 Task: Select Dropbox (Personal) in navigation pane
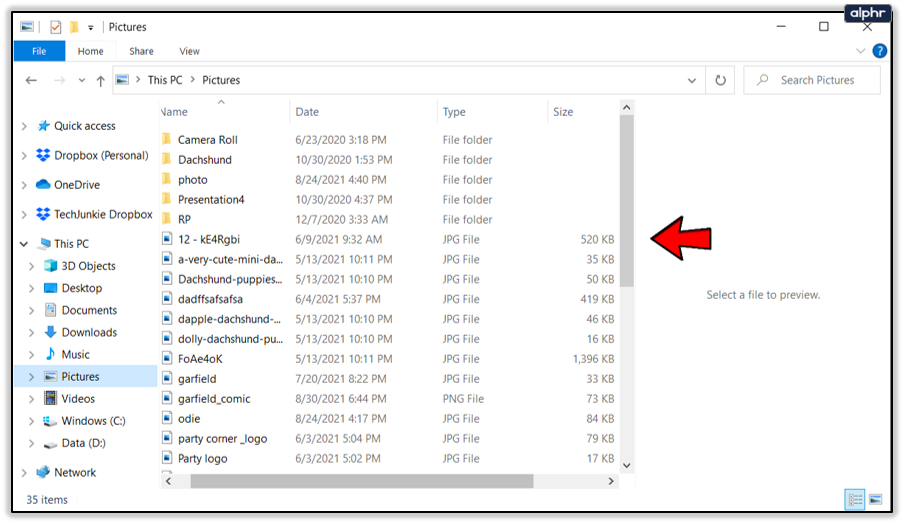point(101,155)
